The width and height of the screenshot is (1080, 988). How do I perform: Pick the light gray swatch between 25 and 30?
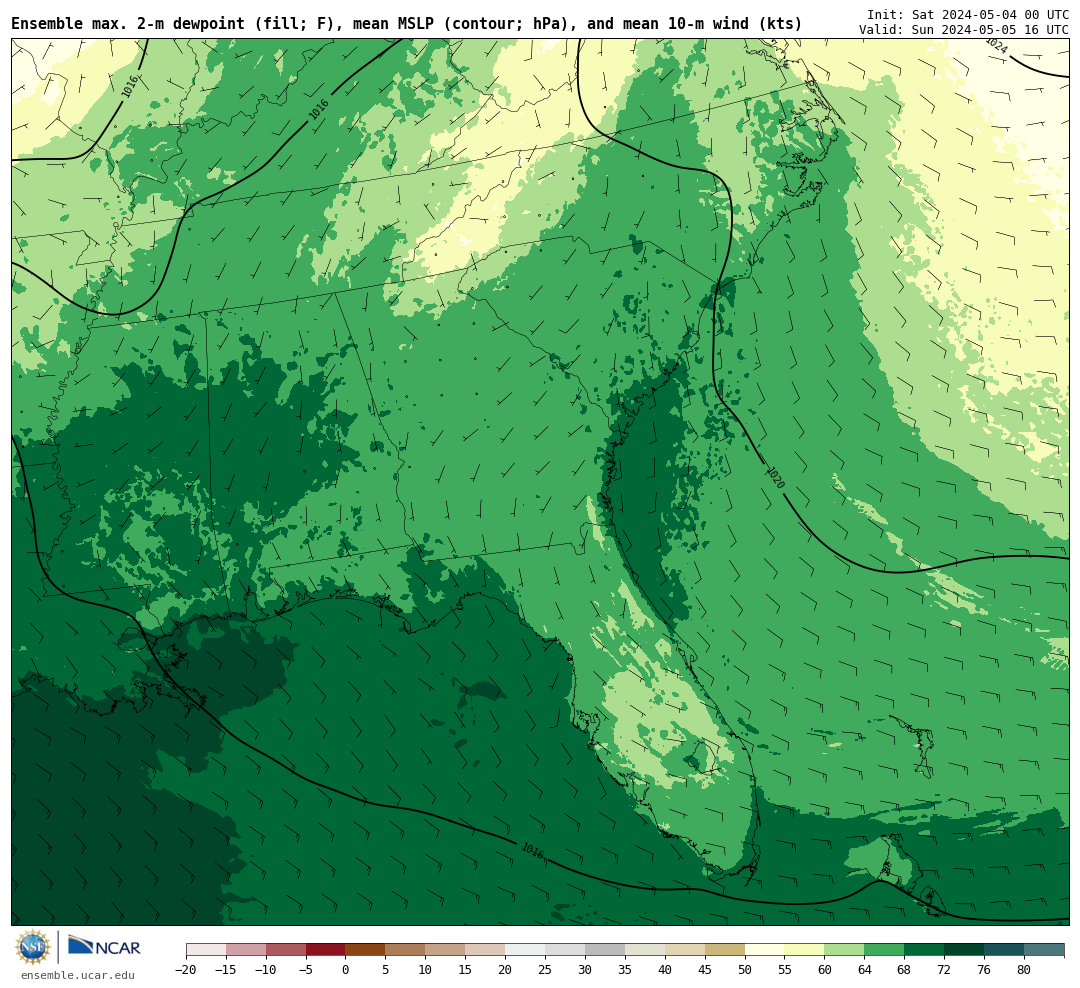(x=565, y=950)
